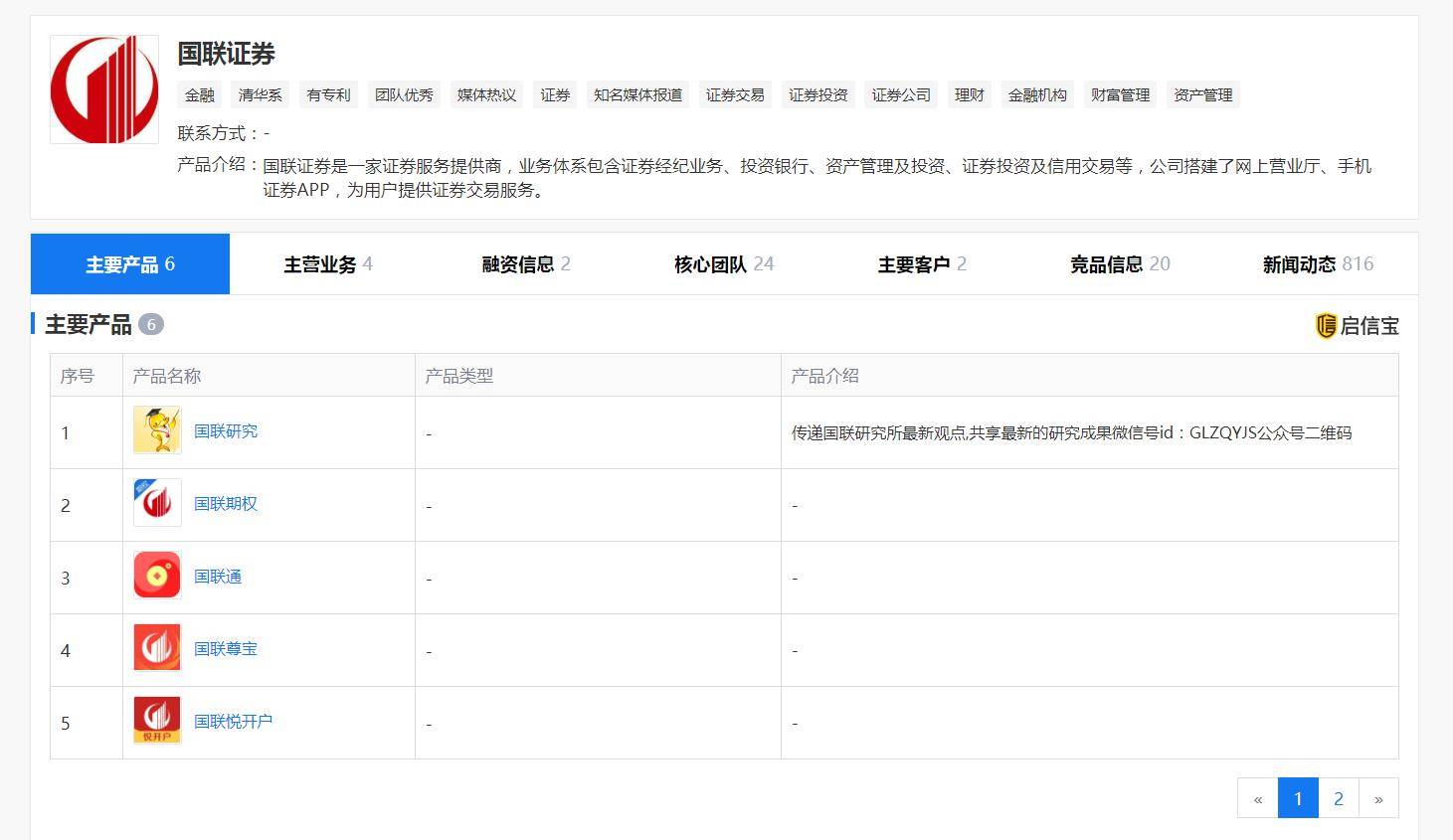The image size is (1453, 840).
Task: Open the 国联通 product icon
Action: pyautogui.click(x=157, y=576)
